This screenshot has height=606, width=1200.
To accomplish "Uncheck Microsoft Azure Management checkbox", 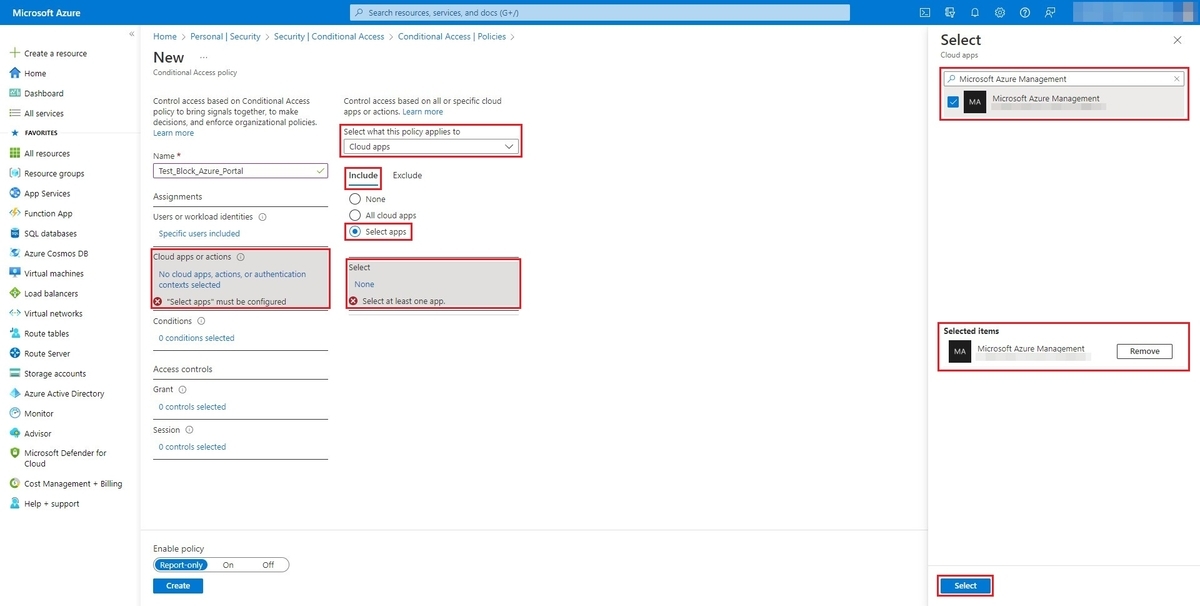I will pos(953,102).
